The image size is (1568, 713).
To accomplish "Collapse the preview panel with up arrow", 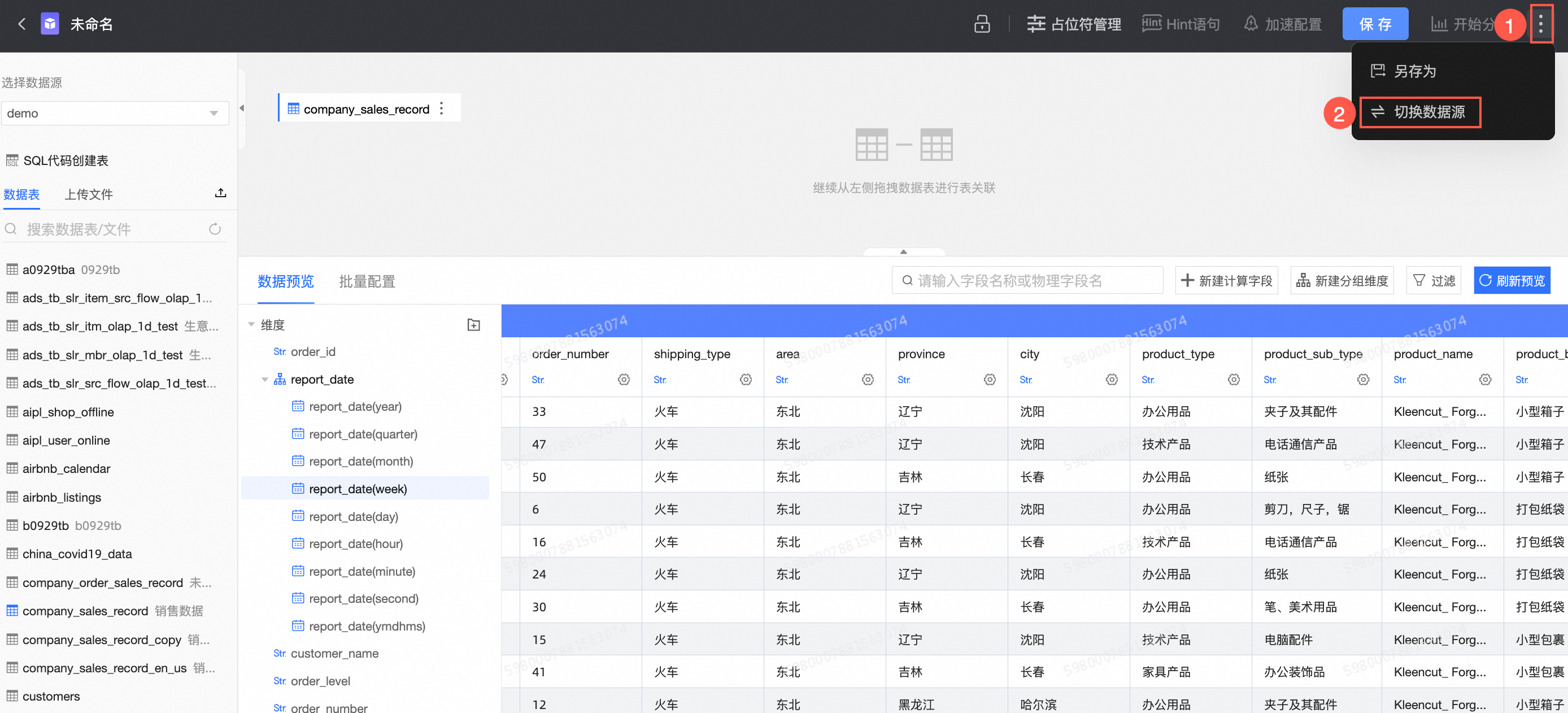I will 903,251.
